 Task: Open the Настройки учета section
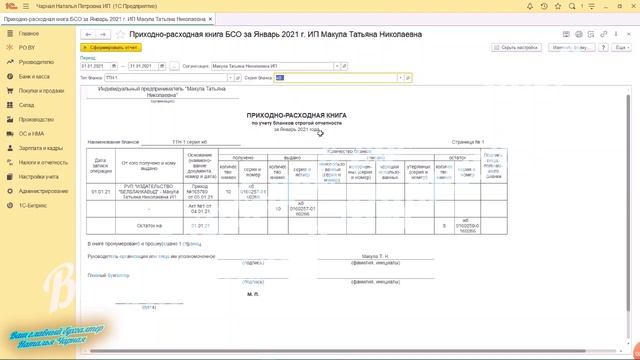click(x=38, y=177)
